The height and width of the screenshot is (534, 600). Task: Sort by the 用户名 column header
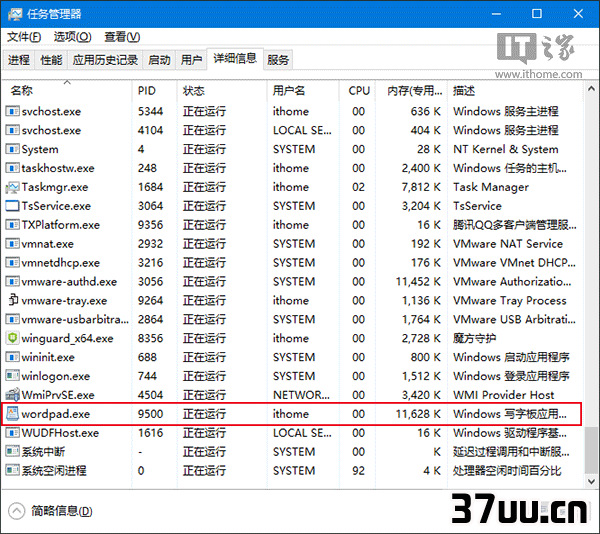point(303,91)
